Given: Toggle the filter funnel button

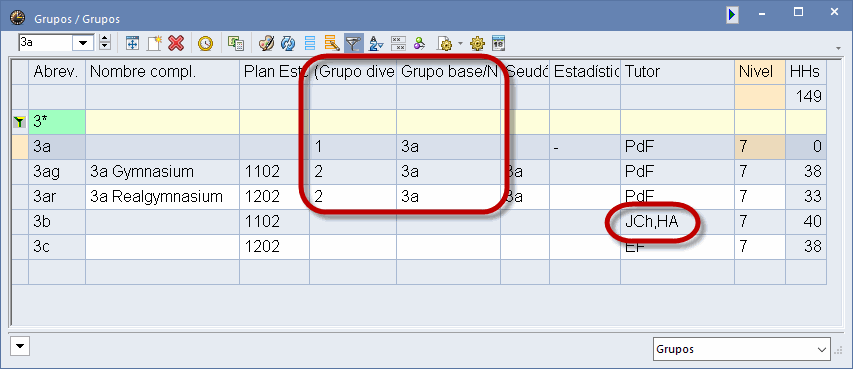Looking at the screenshot, I should click(354, 43).
